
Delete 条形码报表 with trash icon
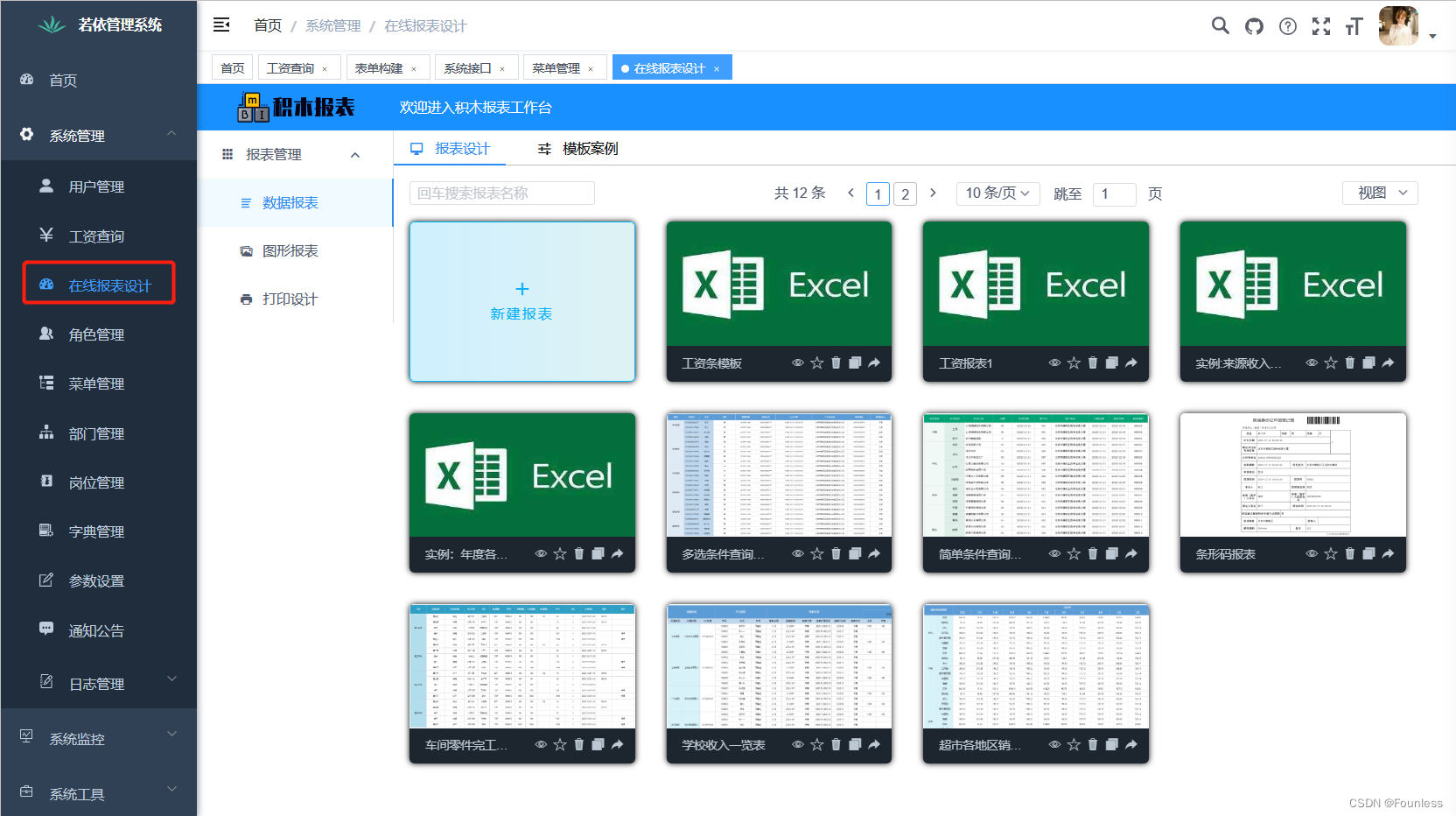coord(1349,553)
